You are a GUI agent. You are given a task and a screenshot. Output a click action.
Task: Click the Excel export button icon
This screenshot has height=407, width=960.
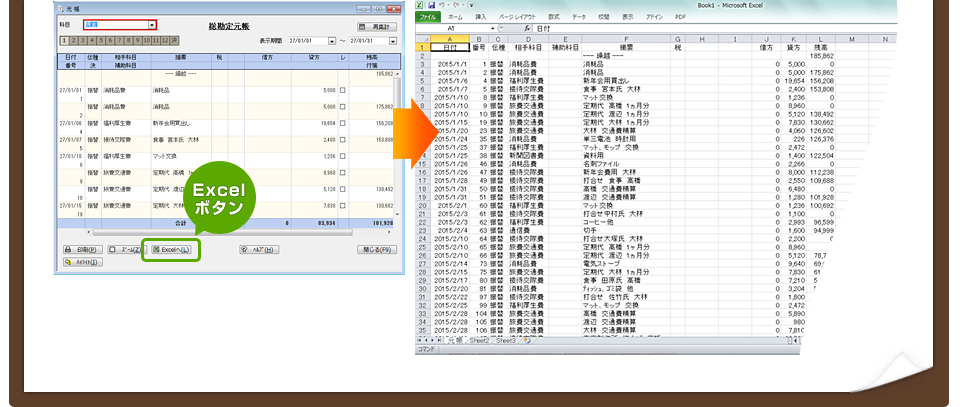click(x=155, y=249)
